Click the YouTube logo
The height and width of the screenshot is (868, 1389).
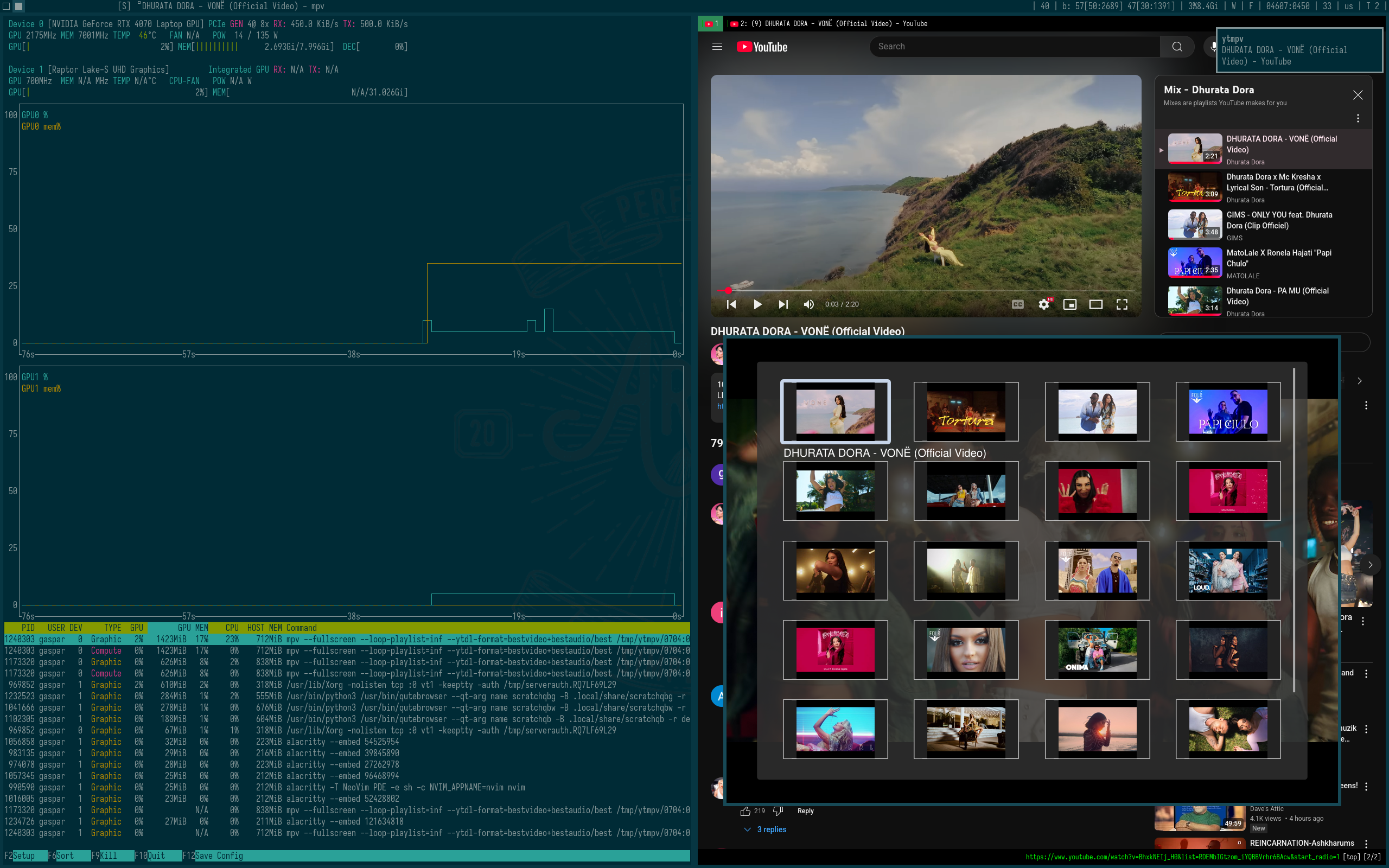click(x=762, y=47)
